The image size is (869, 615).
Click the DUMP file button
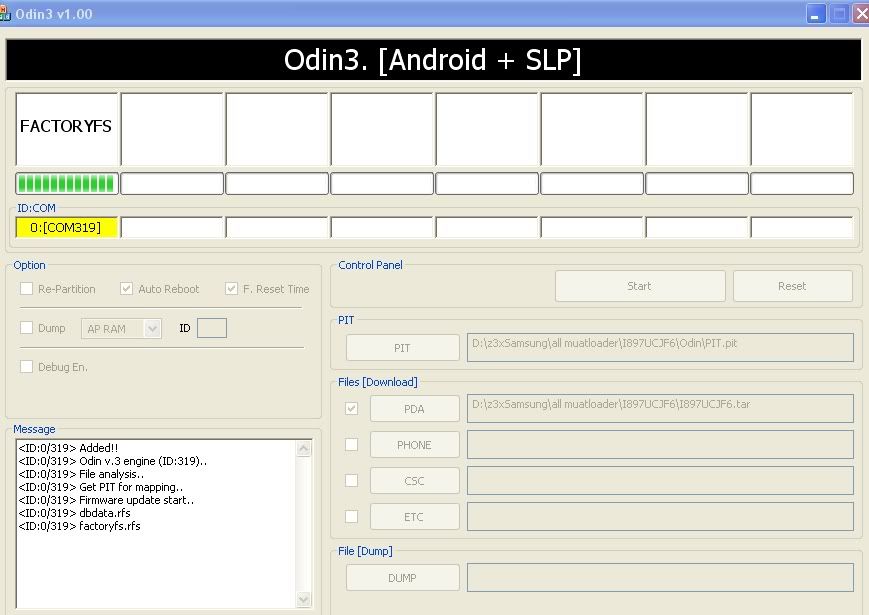click(x=402, y=578)
